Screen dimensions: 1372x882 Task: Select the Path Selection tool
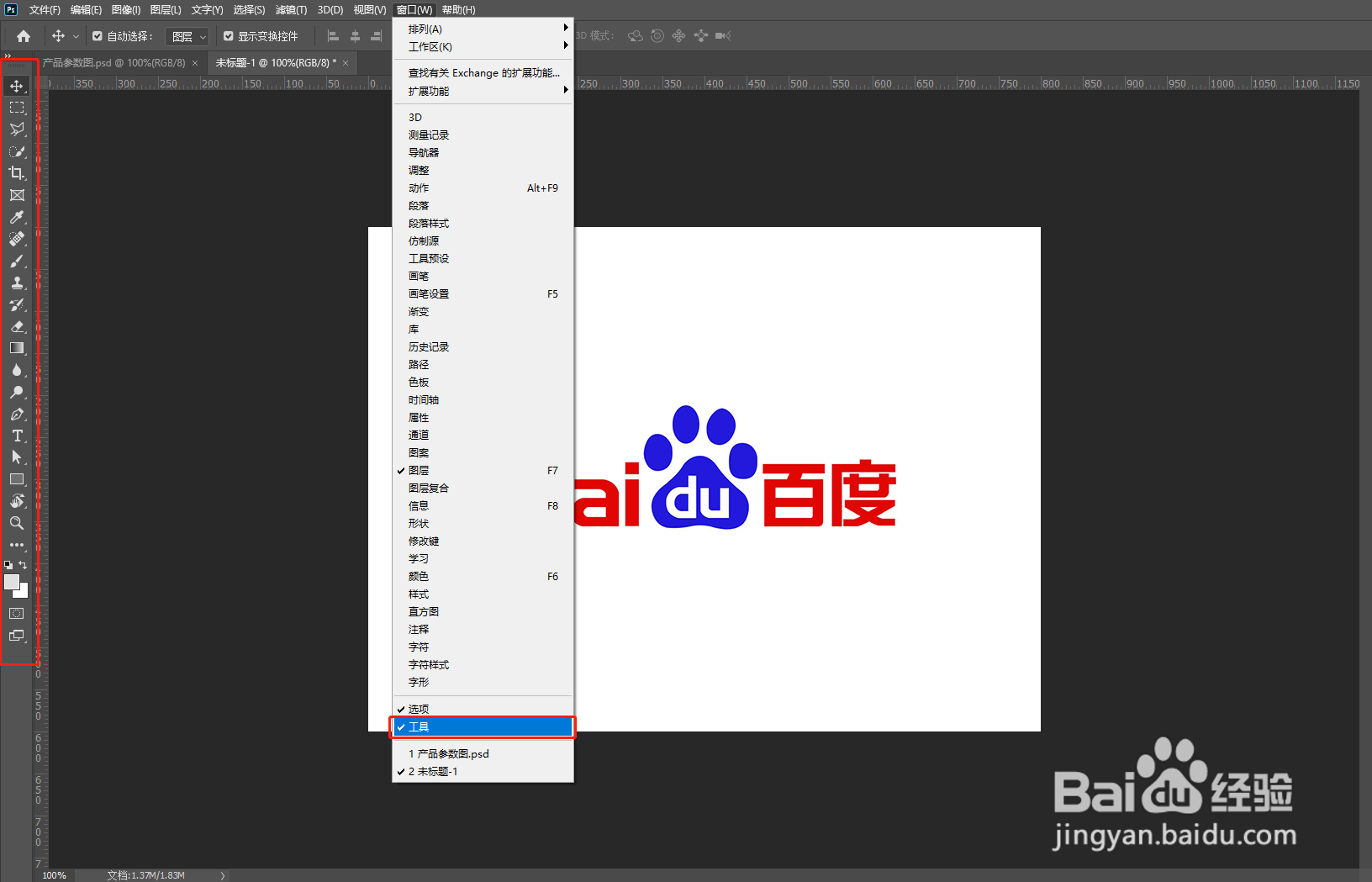17,457
